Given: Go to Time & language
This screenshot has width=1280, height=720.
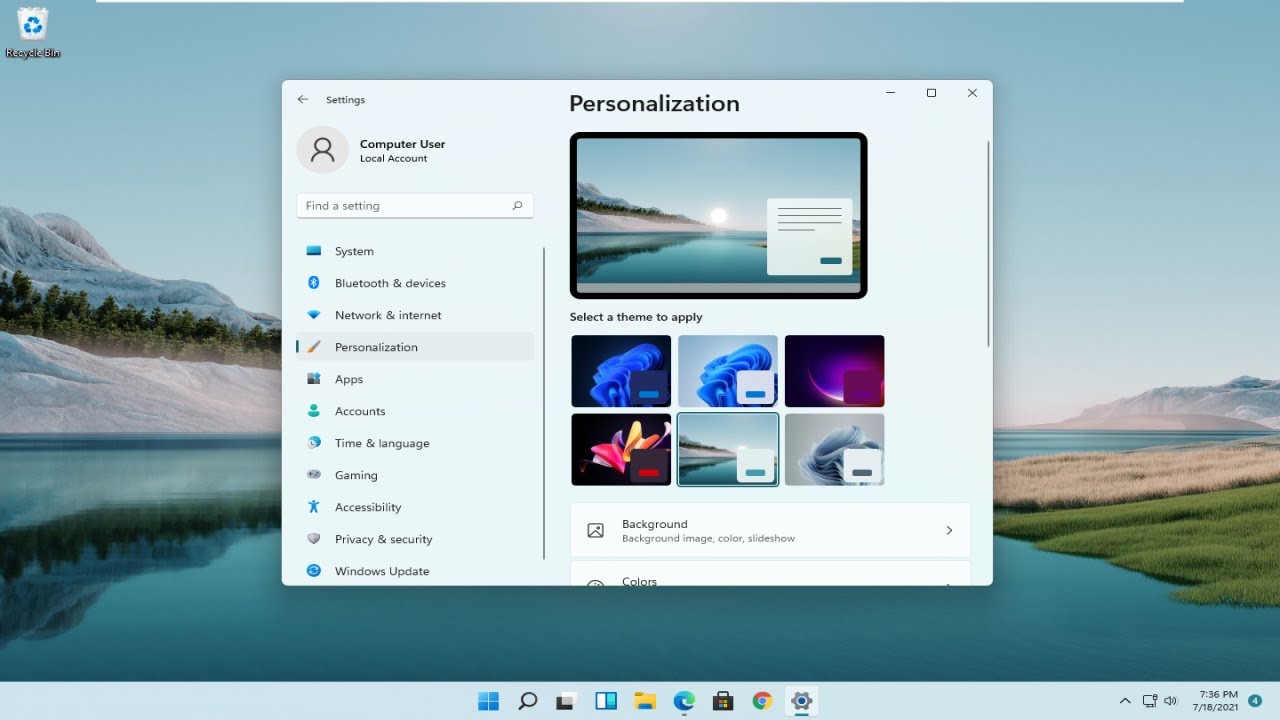Looking at the screenshot, I should [415, 443].
